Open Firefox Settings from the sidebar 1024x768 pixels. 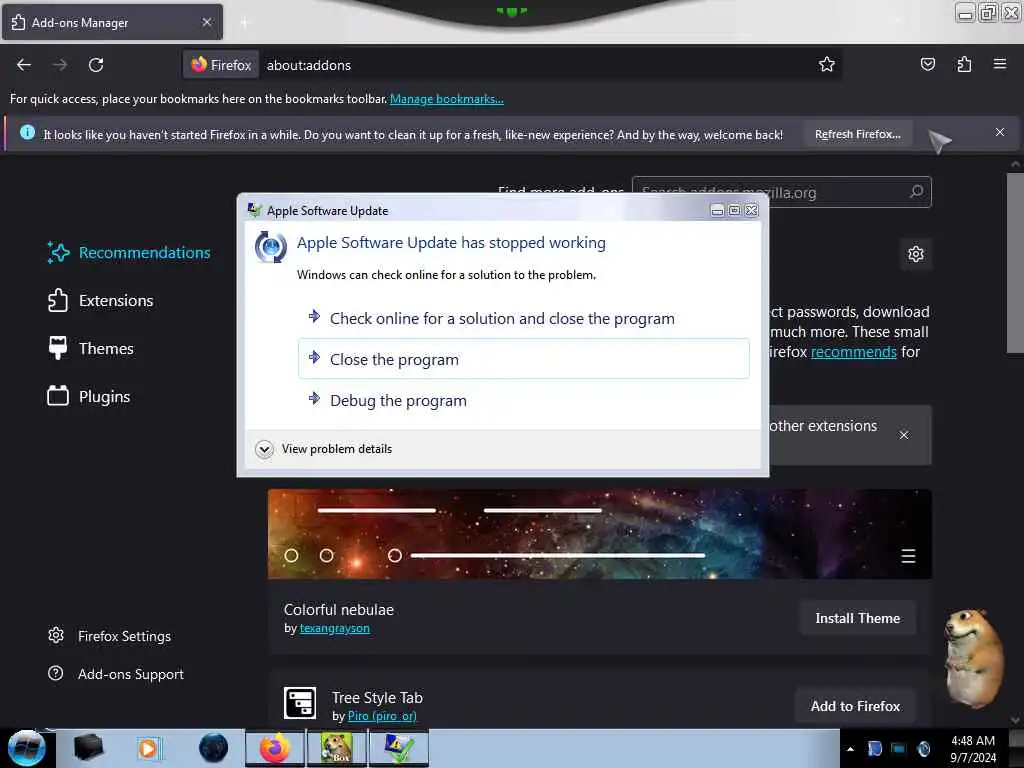[x=110, y=636]
